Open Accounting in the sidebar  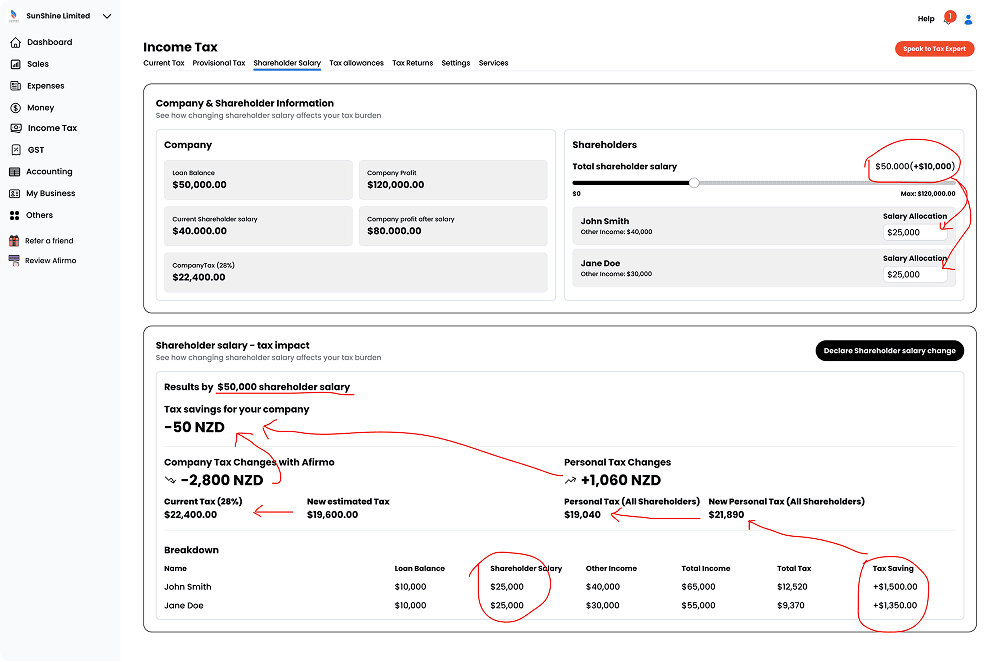pos(49,172)
